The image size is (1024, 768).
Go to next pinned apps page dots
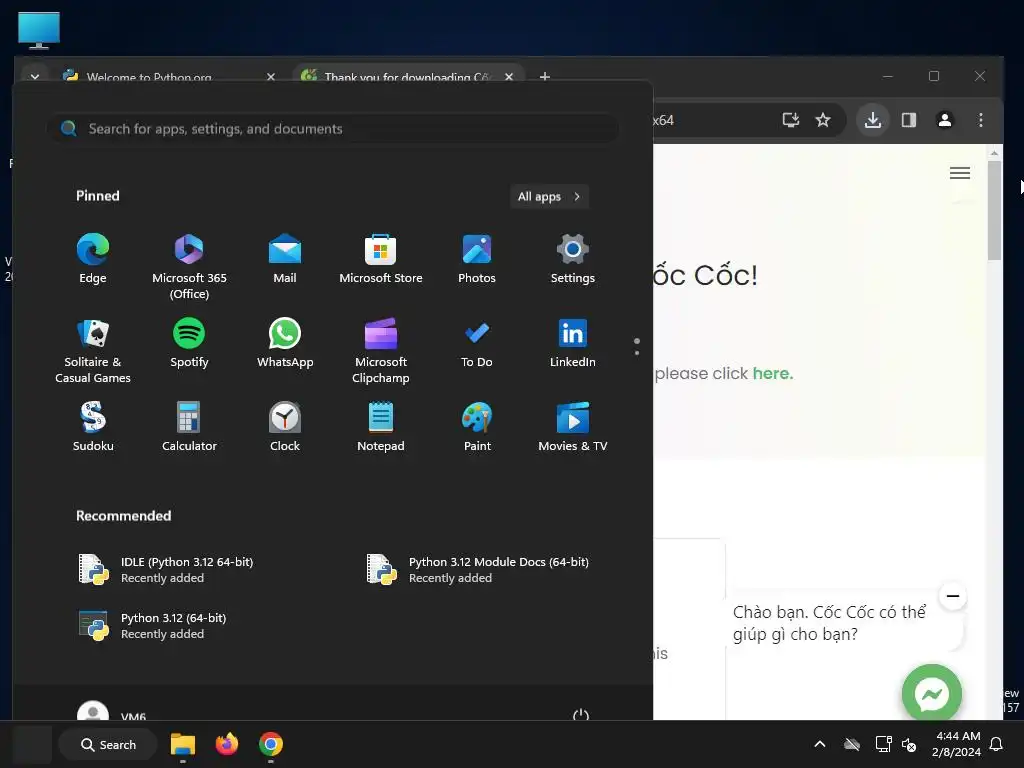coord(637,347)
